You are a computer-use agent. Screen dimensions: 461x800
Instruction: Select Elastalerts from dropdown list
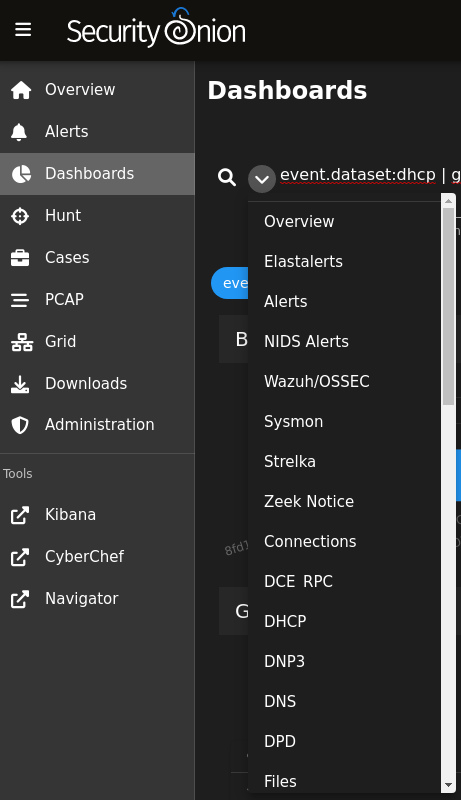point(344,262)
